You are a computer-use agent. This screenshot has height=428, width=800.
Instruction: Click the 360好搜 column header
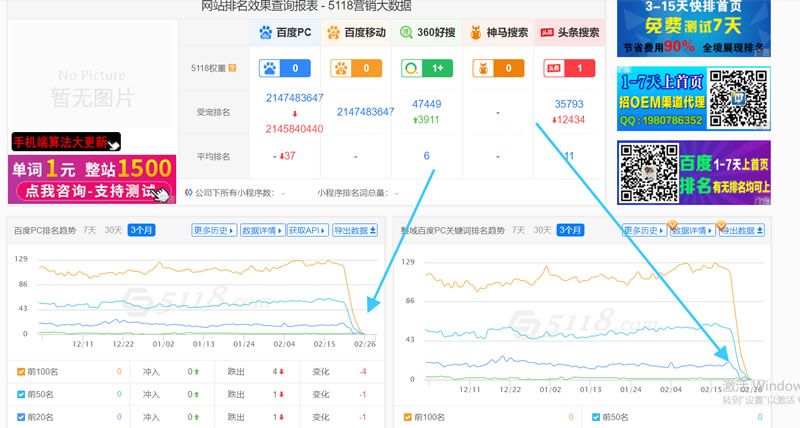pos(427,33)
